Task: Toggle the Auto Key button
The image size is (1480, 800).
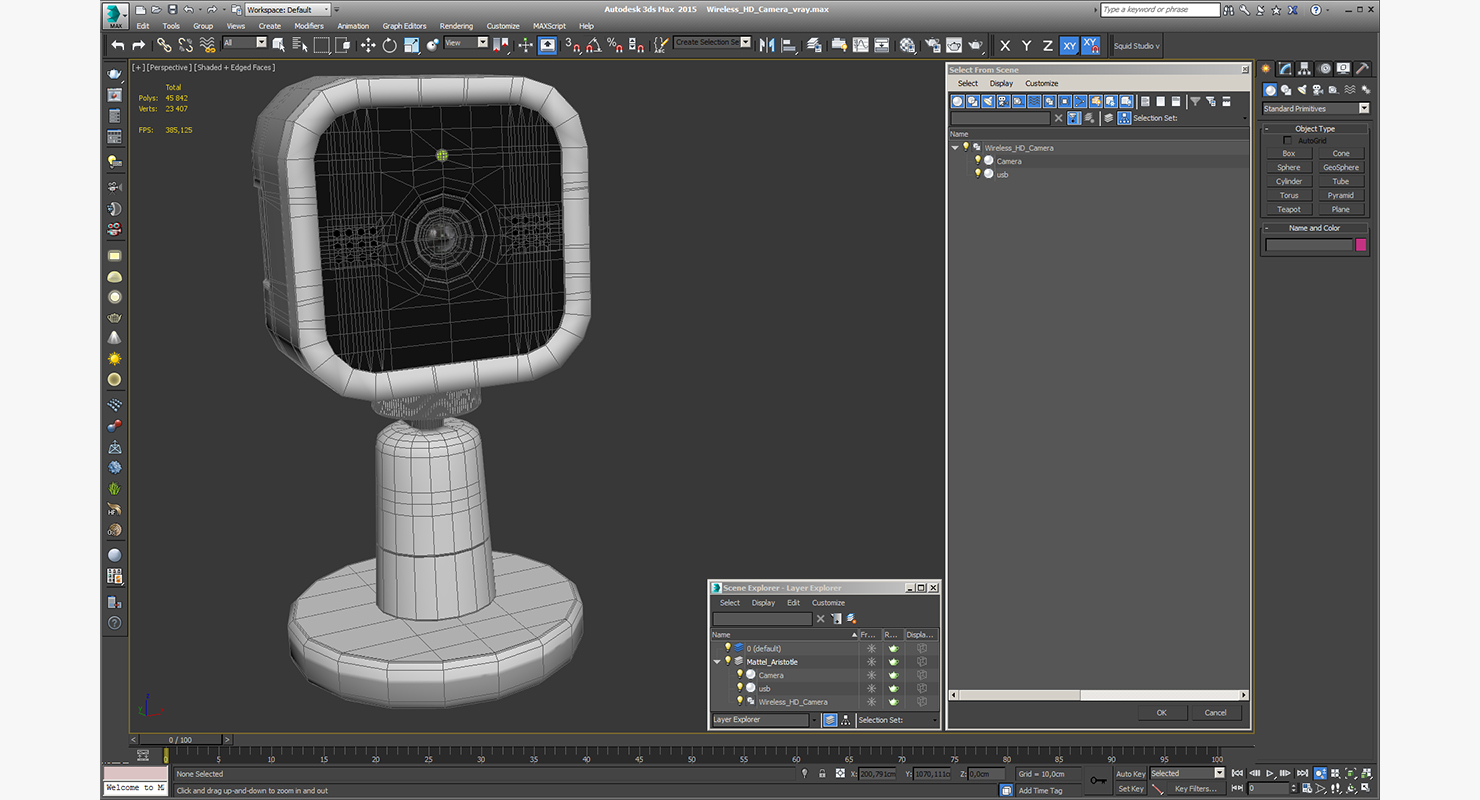Action: pyautogui.click(x=1130, y=774)
